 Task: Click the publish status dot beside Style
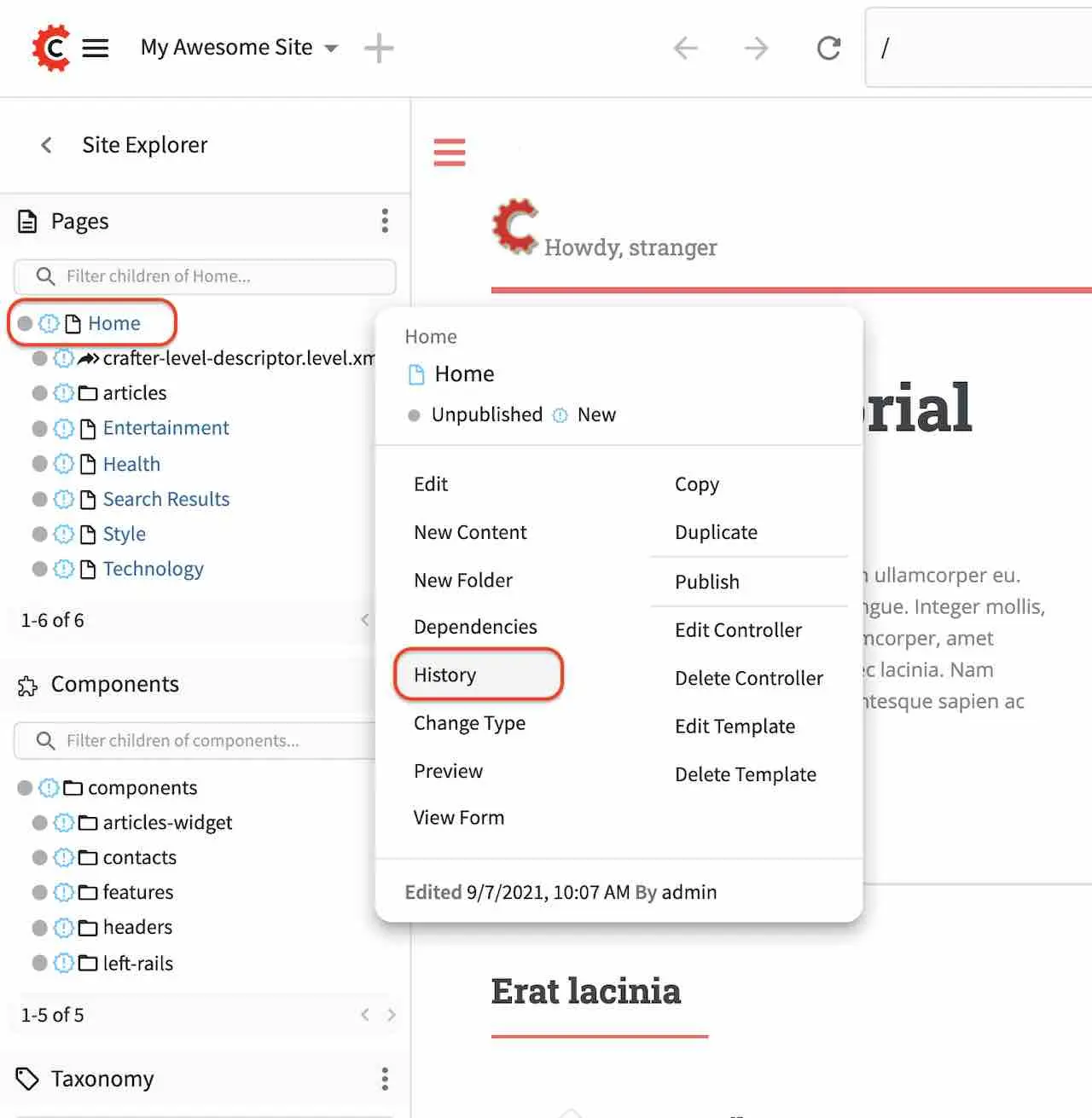[x=39, y=534]
